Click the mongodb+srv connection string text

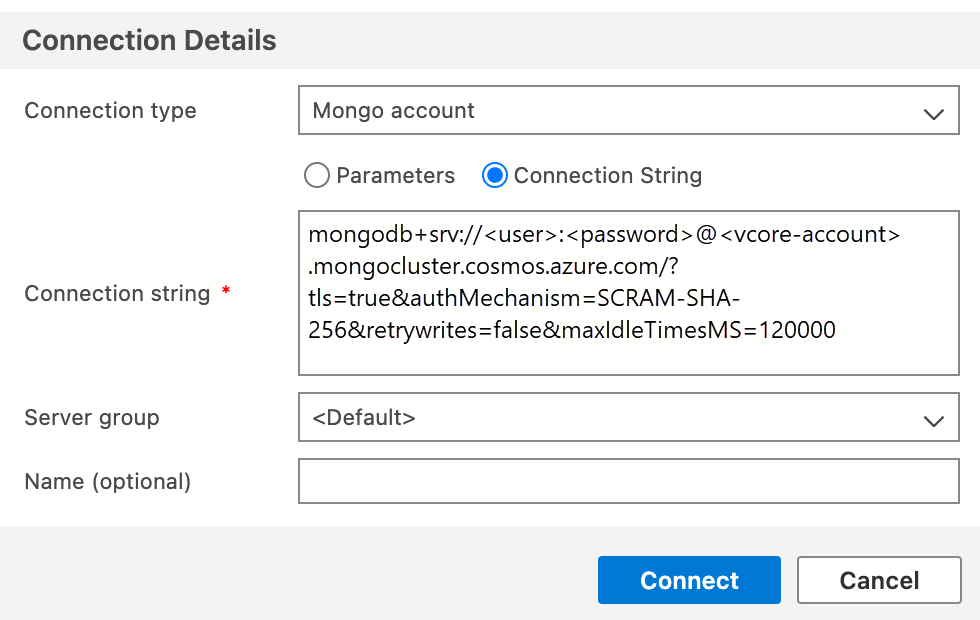point(604,236)
